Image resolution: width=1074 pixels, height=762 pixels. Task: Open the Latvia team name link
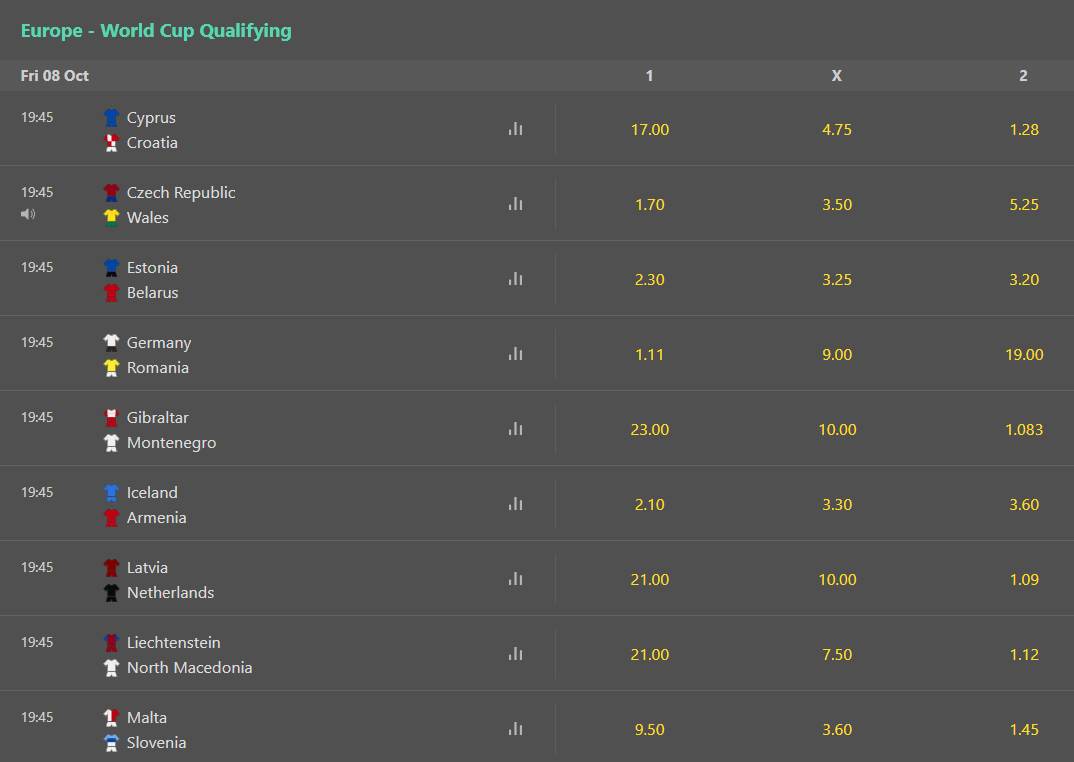[x=147, y=567]
